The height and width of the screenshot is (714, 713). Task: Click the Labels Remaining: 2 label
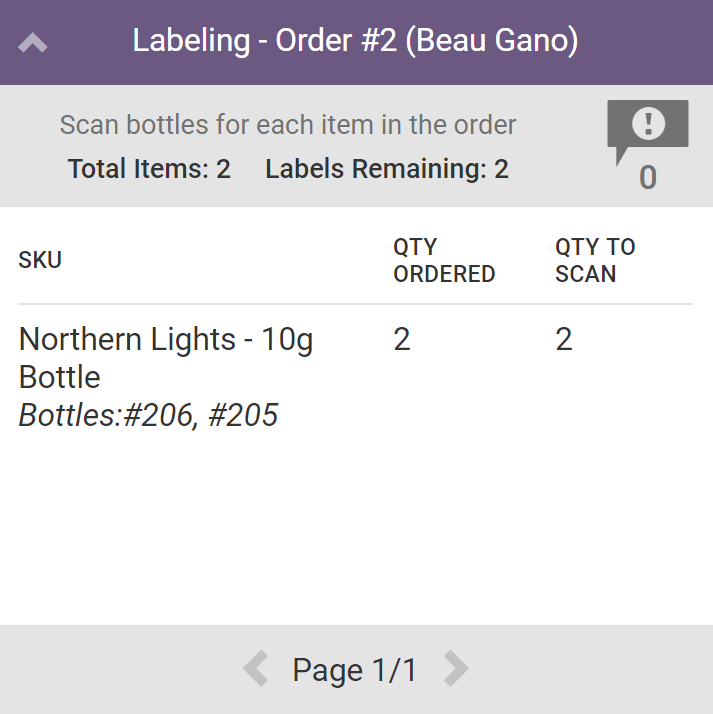click(387, 169)
